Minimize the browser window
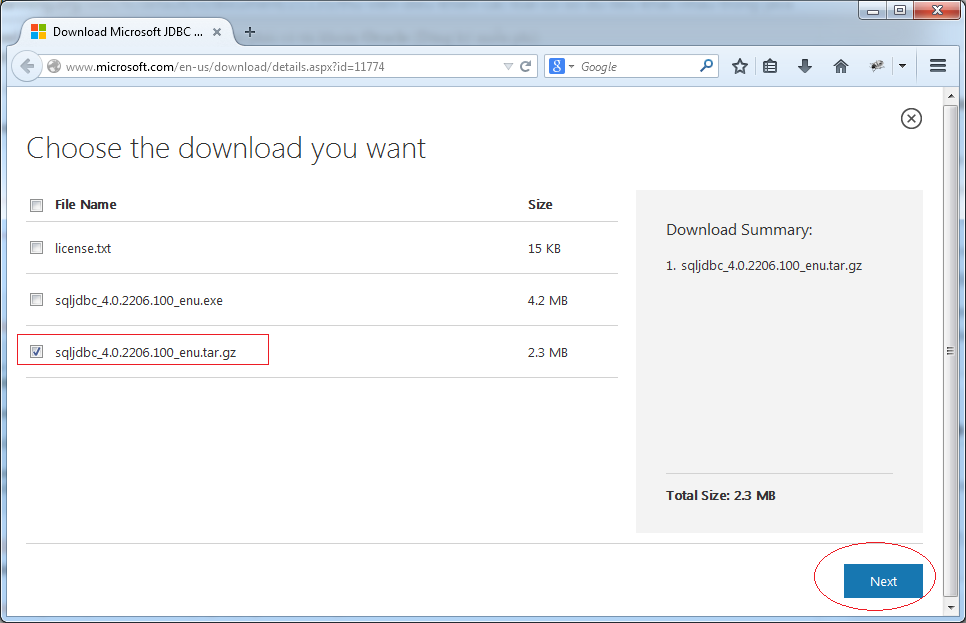Viewport: 966px width, 623px height. coord(872,10)
